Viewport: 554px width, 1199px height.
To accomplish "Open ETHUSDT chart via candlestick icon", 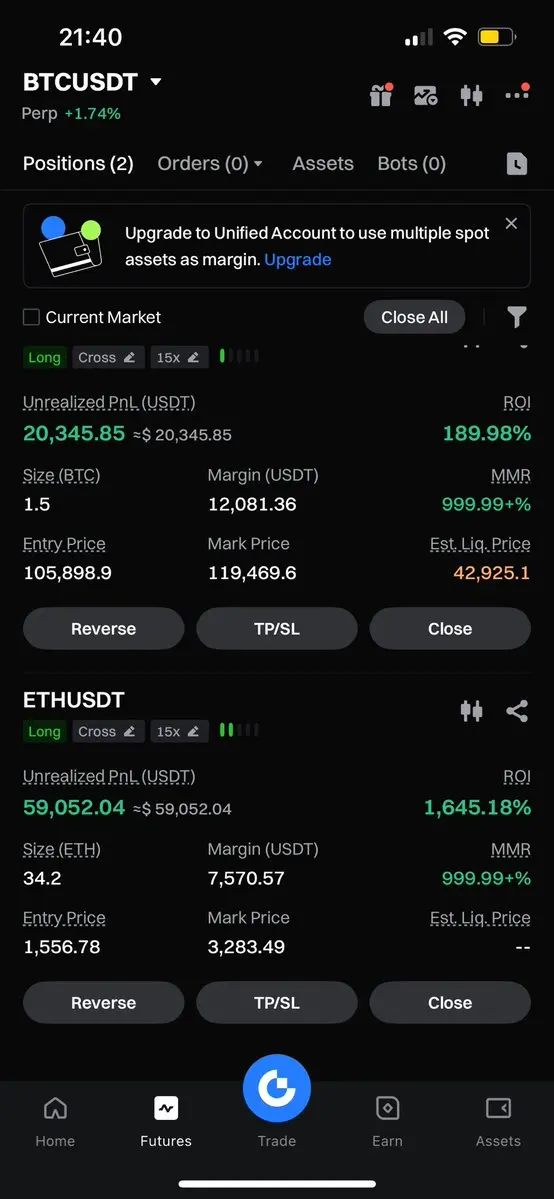I will click(x=471, y=711).
